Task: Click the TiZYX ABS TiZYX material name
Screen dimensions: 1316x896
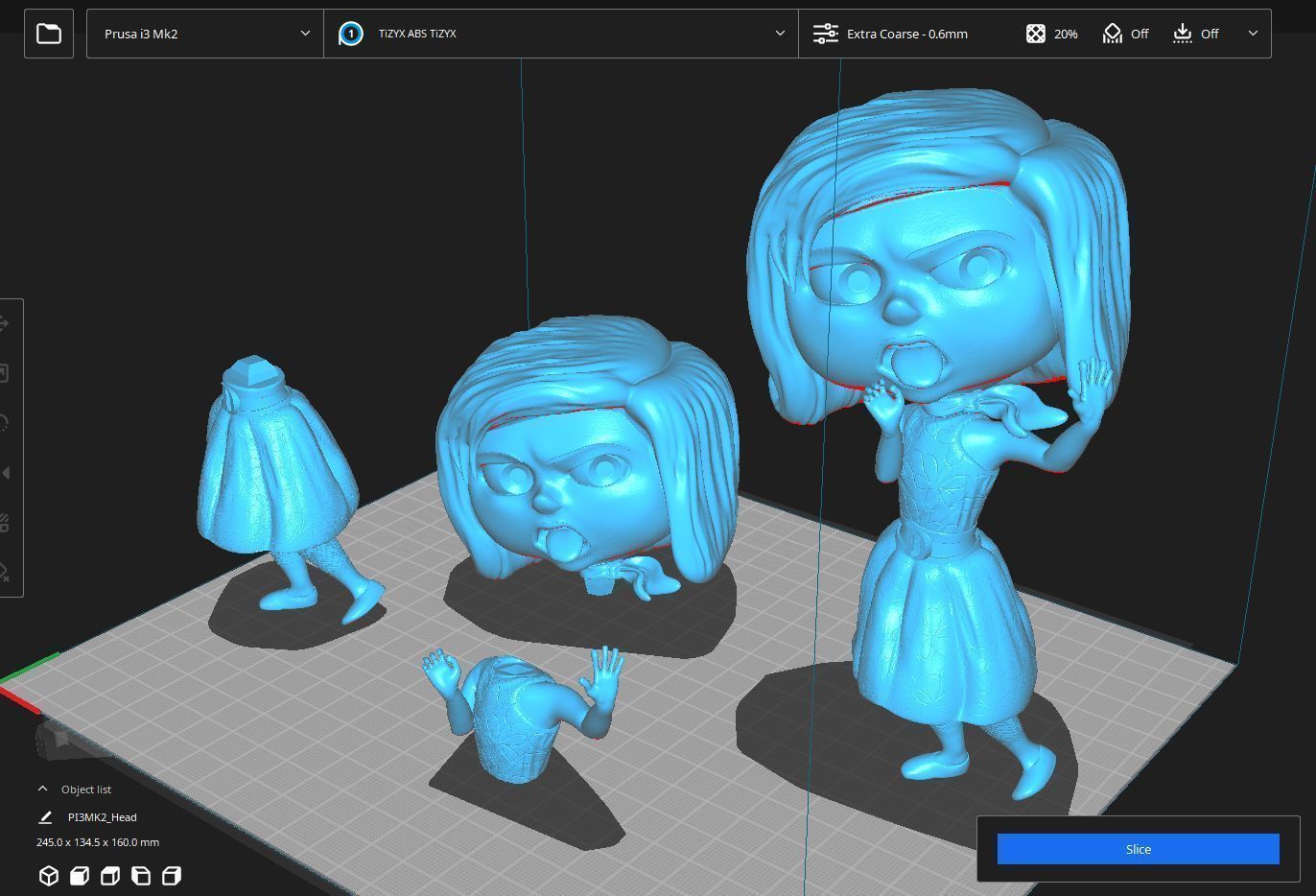Action: 417,34
